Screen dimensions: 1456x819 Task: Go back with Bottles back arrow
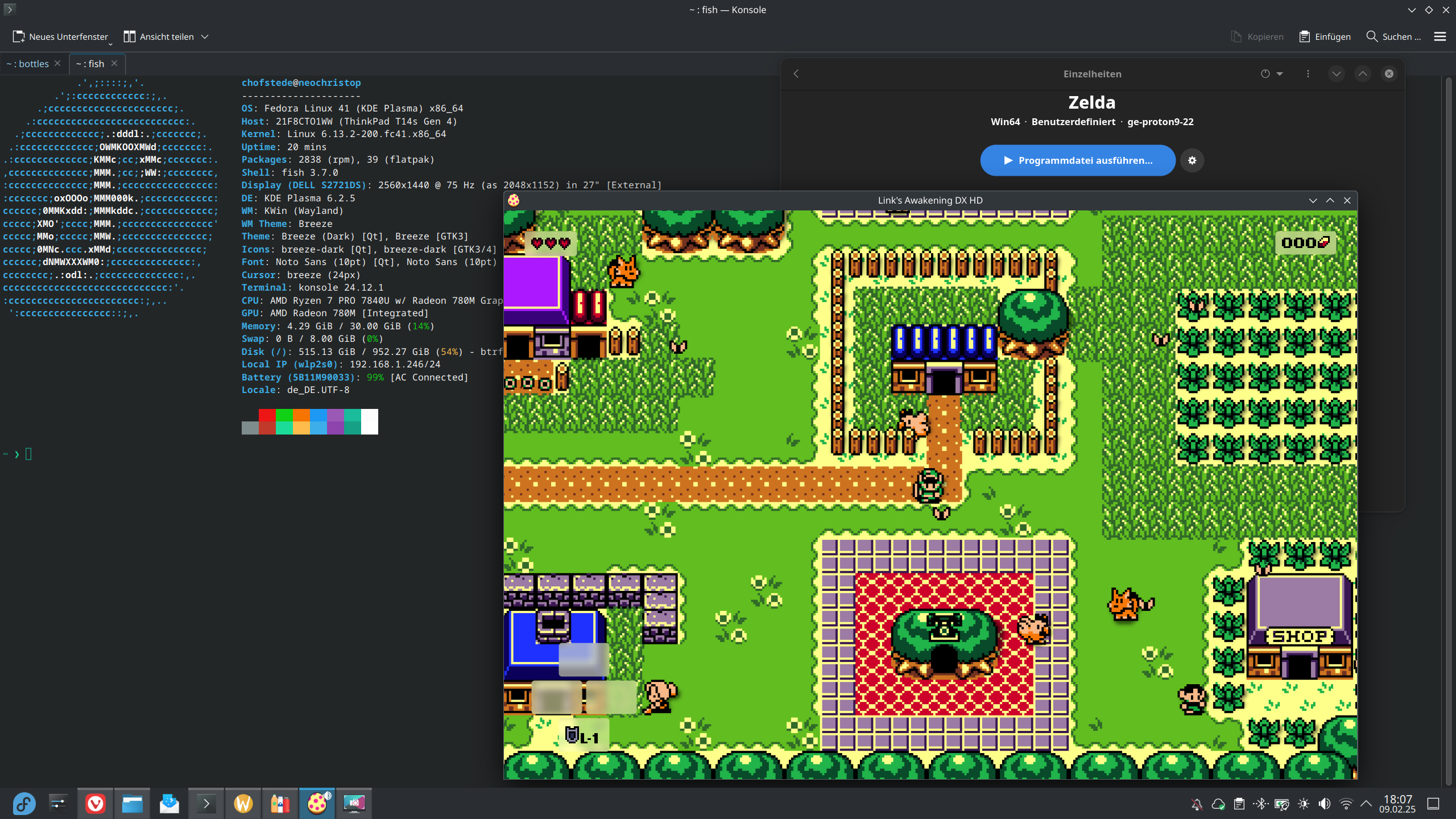tap(796, 74)
